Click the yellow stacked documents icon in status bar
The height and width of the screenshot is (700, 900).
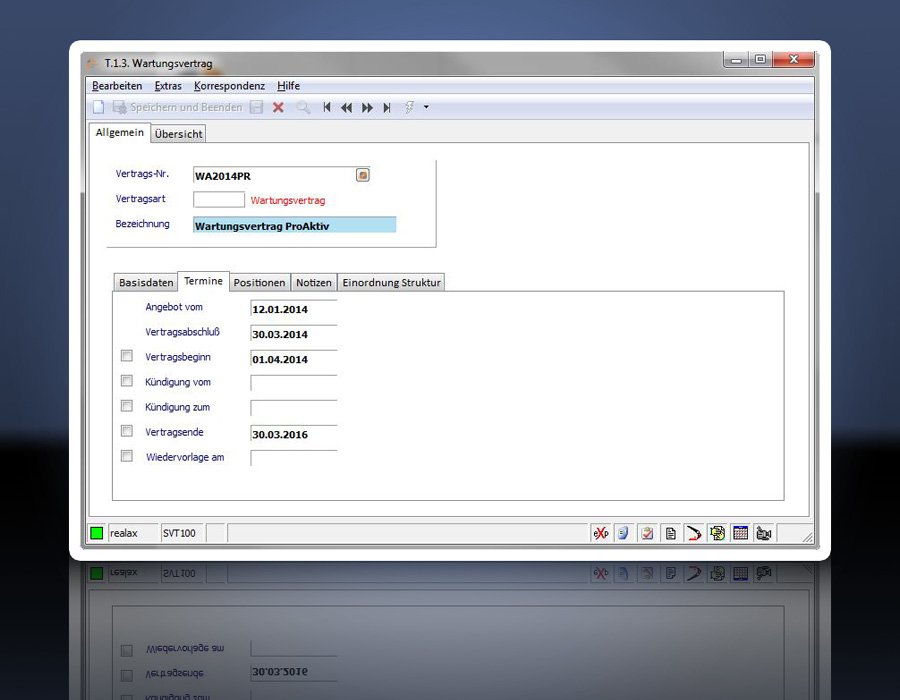pyautogui.click(x=717, y=534)
